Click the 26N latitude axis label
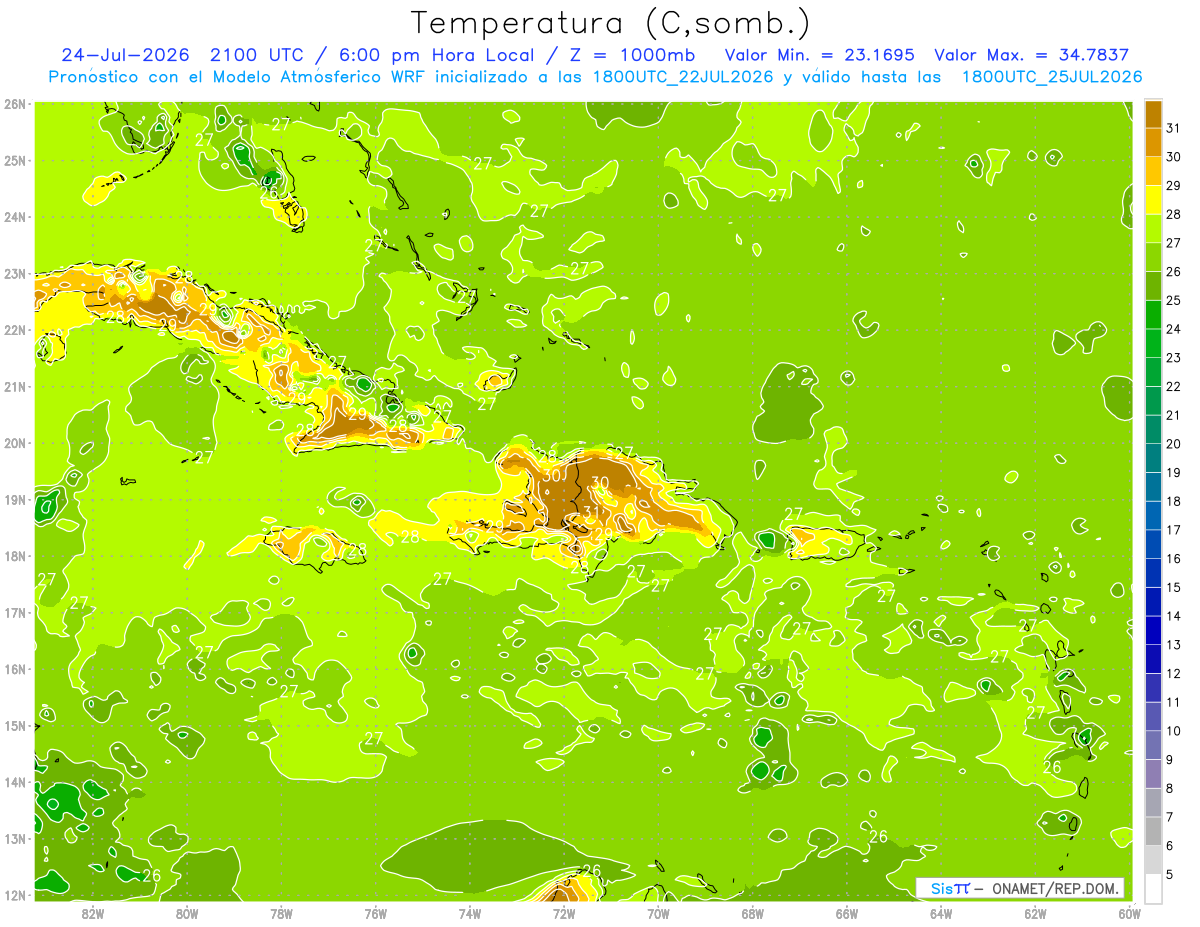The image size is (1200, 927). pyautogui.click(x=15, y=104)
